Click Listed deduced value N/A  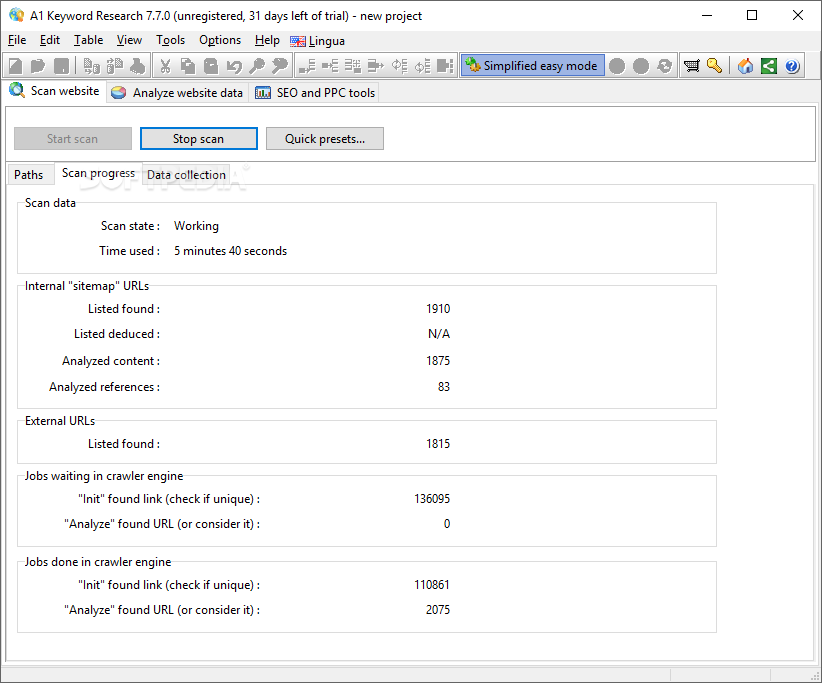[439, 334]
